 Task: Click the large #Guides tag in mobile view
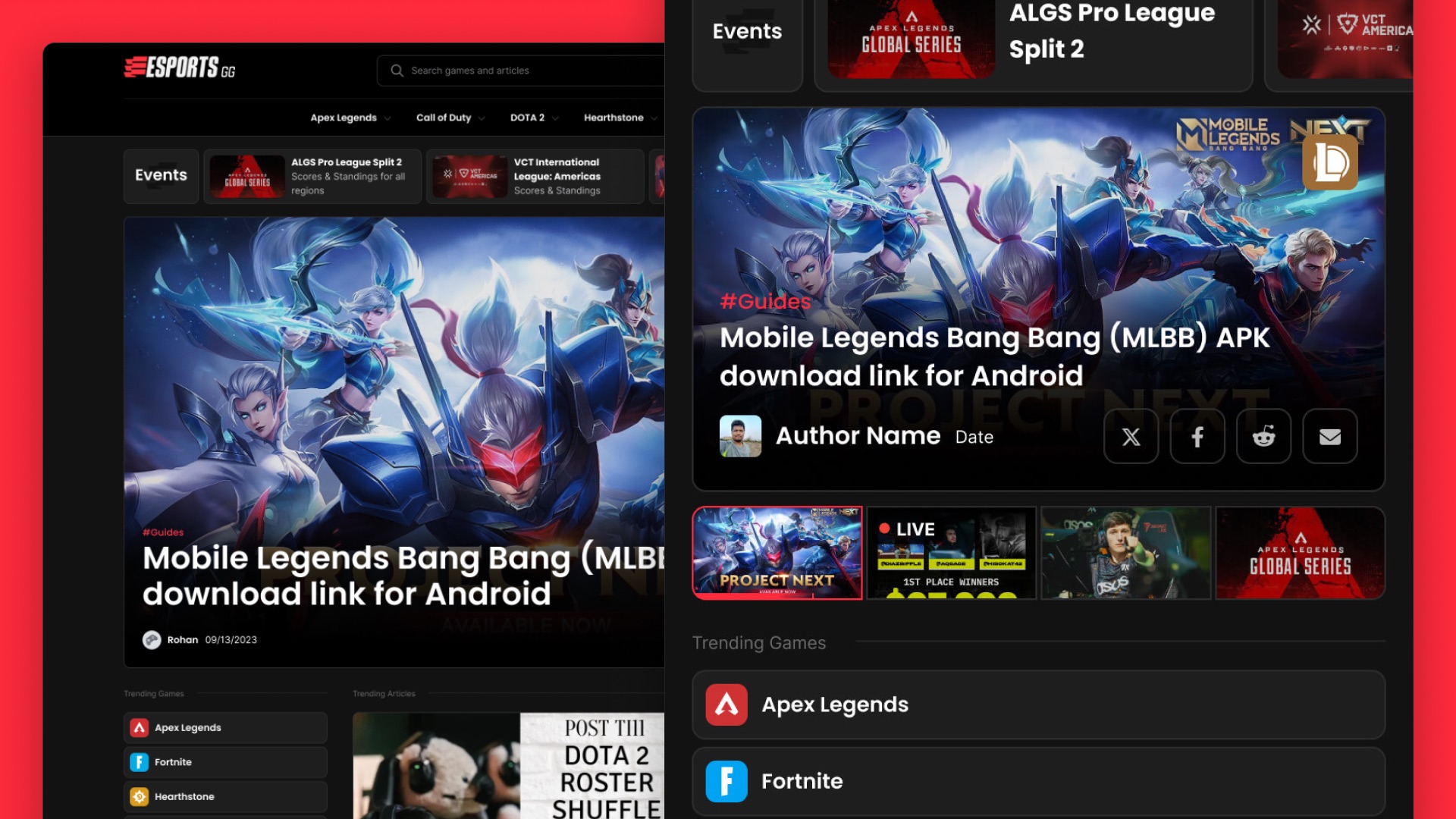tap(766, 302)
